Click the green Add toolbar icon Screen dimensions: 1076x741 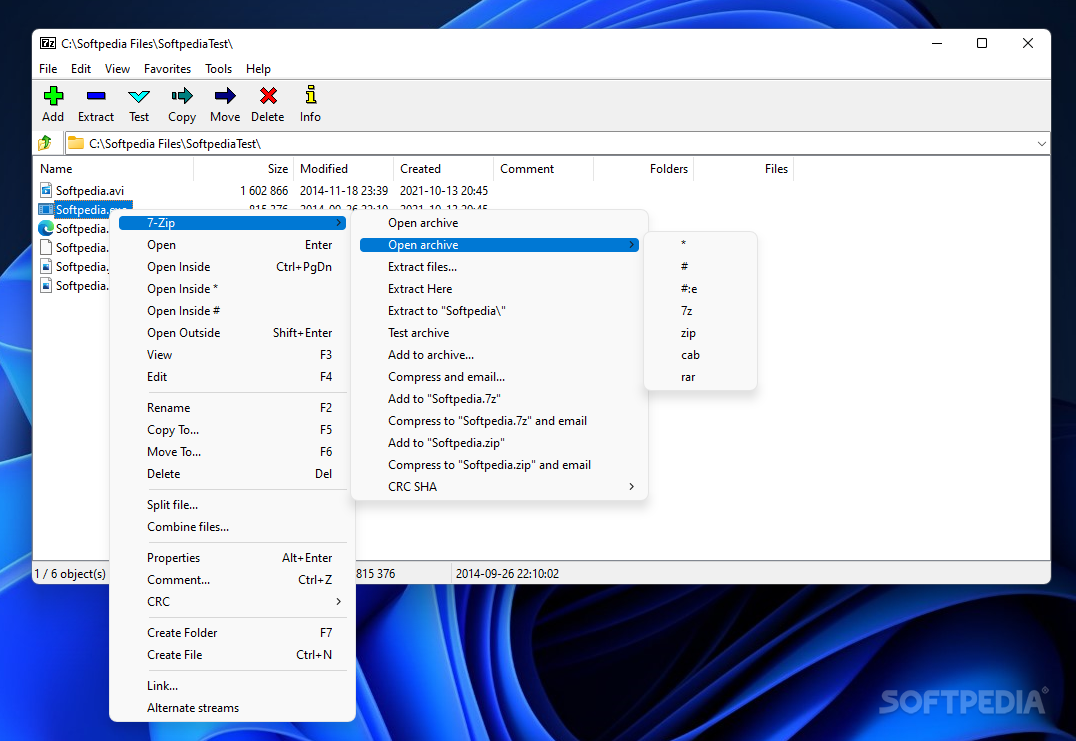(54, 95)
